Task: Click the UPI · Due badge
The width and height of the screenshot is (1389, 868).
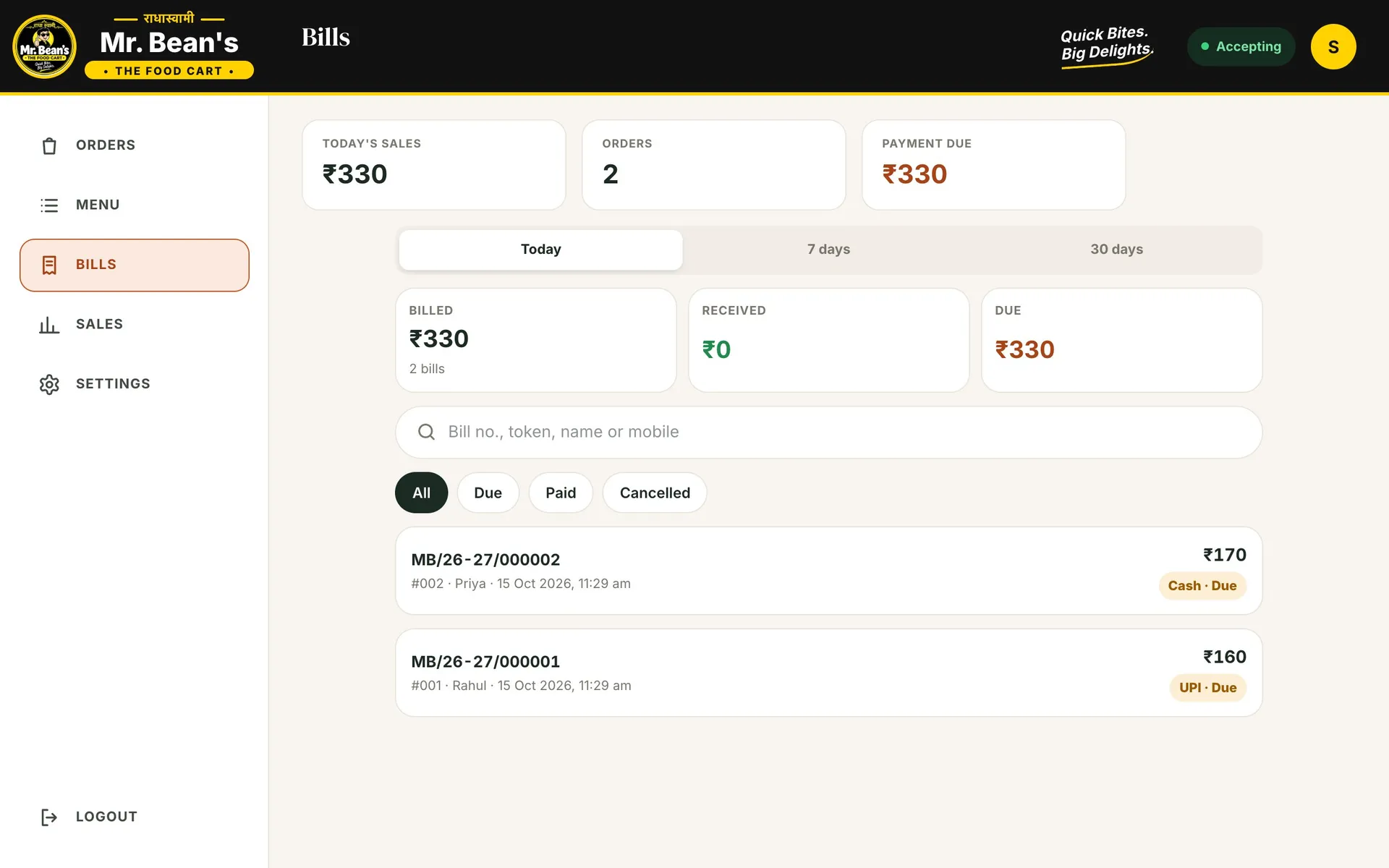Action: point(1207,688)
